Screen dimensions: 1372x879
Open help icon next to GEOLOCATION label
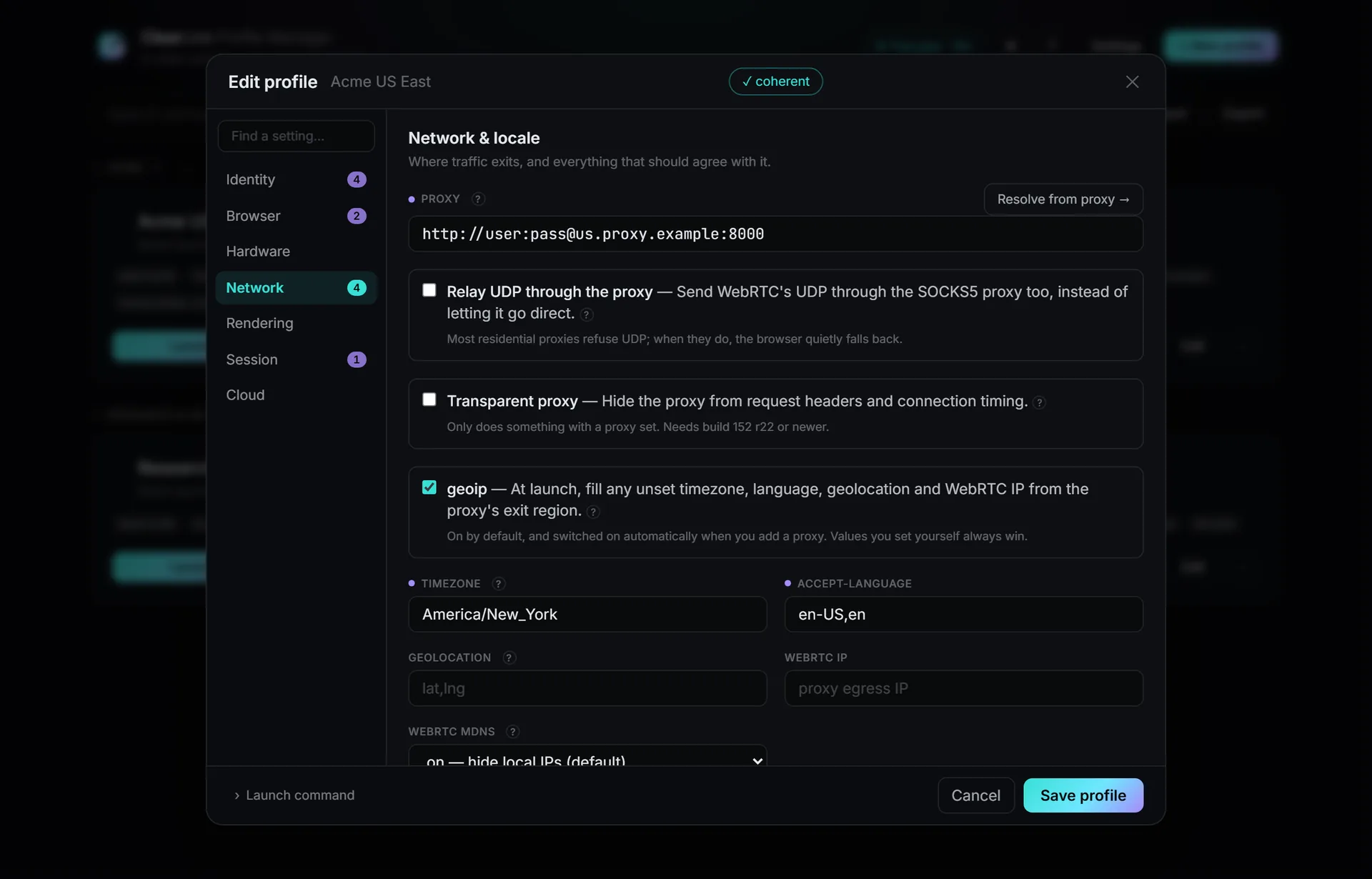point(509,657)
